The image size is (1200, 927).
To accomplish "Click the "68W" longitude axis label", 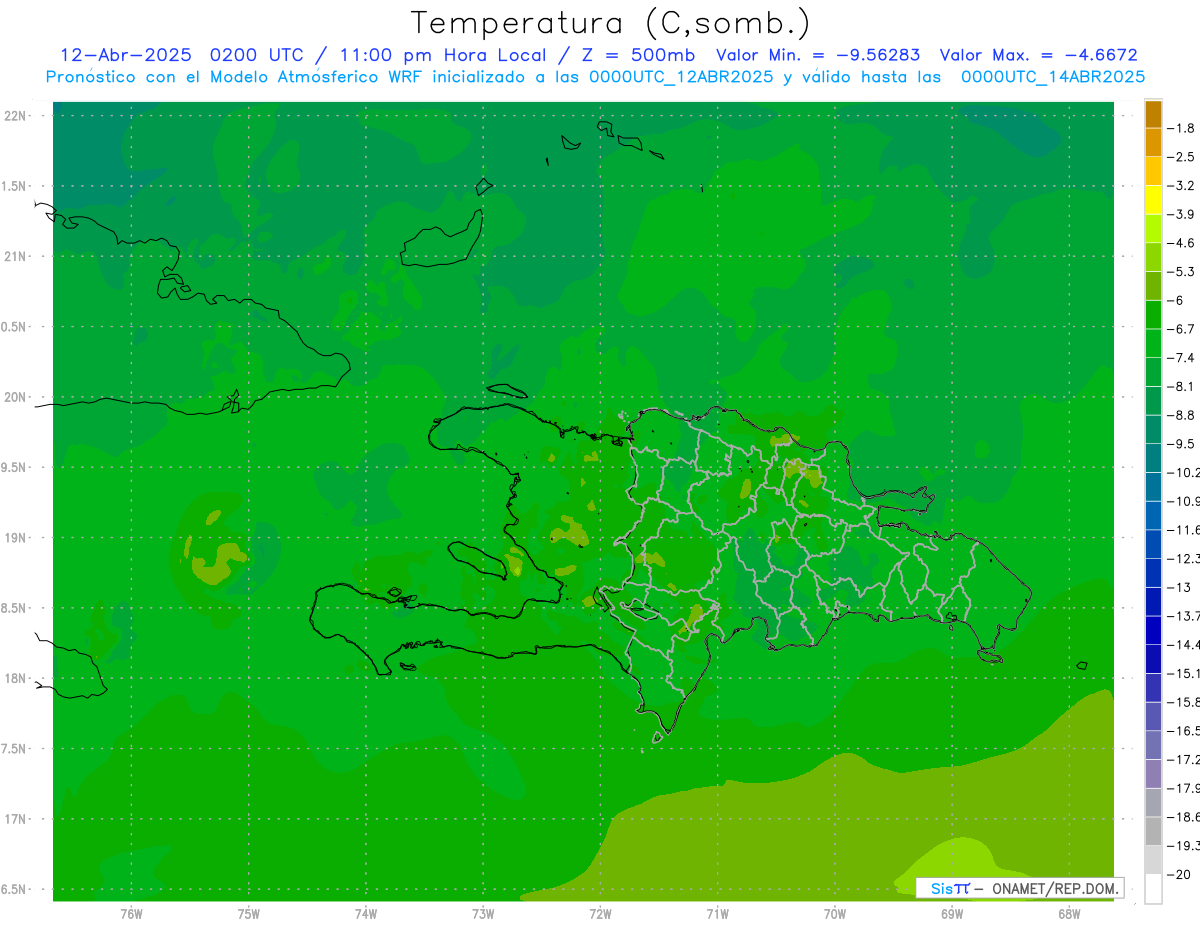I will point(1069,914).
